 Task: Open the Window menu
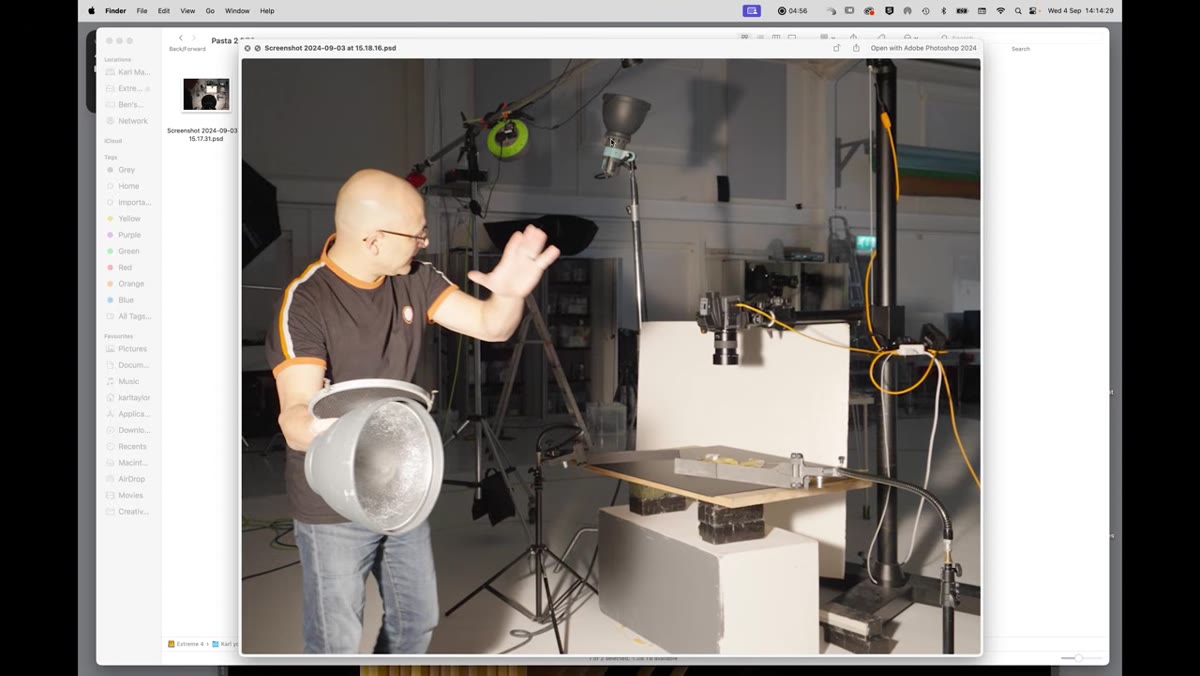pos(237,11)
